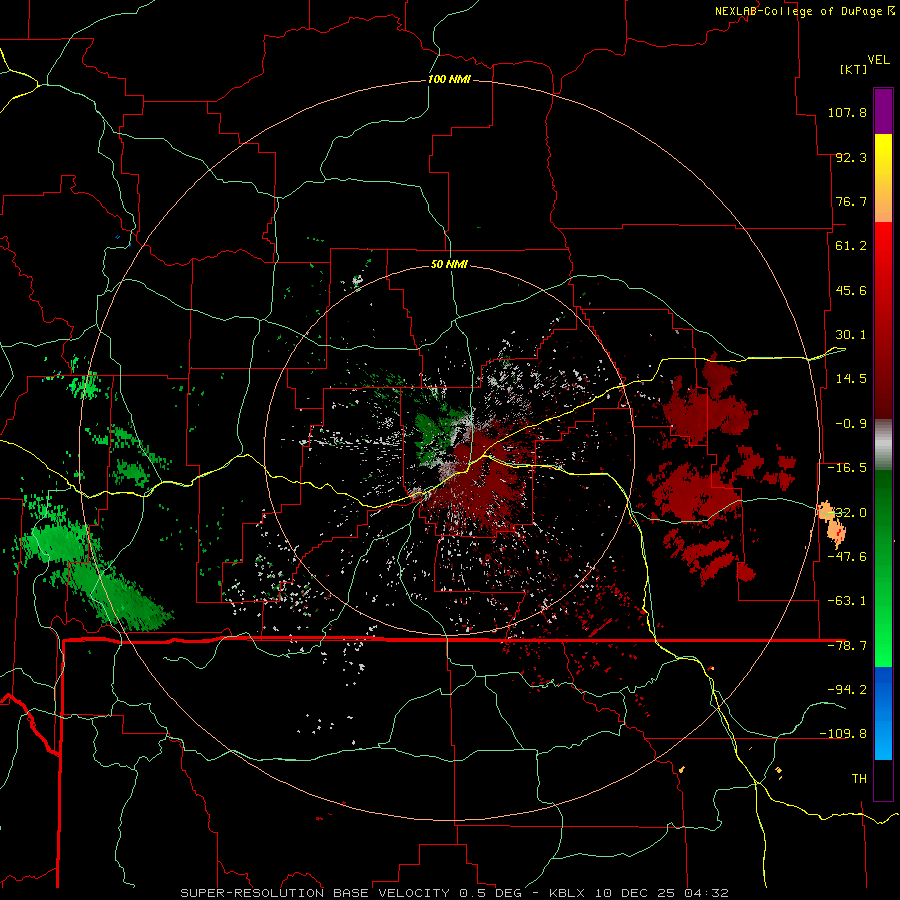Click the TH threshold label on legend
Viewport: 900px width, 900px height.
tap(859, 778)
